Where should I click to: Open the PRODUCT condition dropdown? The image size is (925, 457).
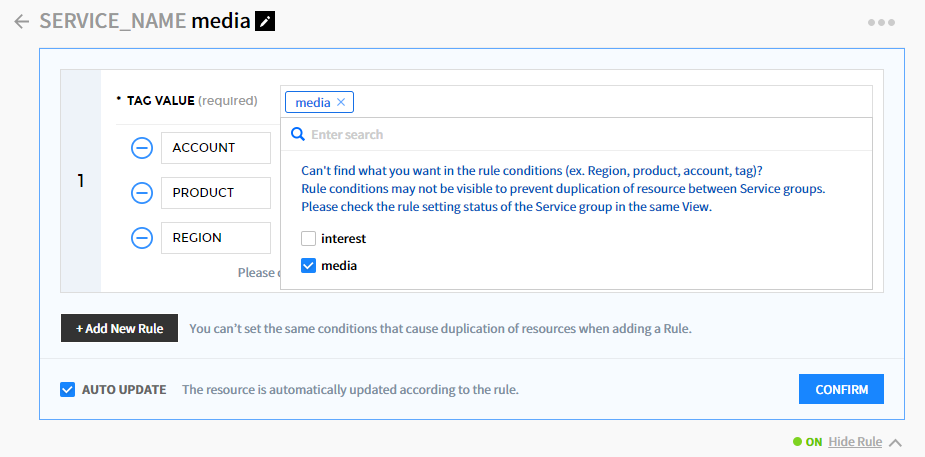pyautogui.click(x=215, y=193)
